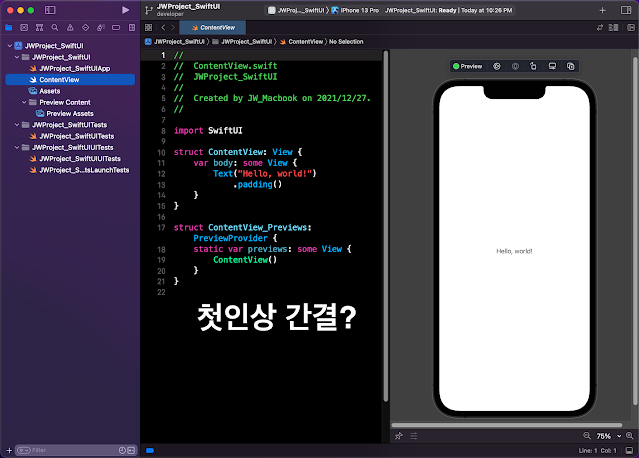
Task: Click the canvas horizontal scrollbar
Action: [x=507, y=425]
